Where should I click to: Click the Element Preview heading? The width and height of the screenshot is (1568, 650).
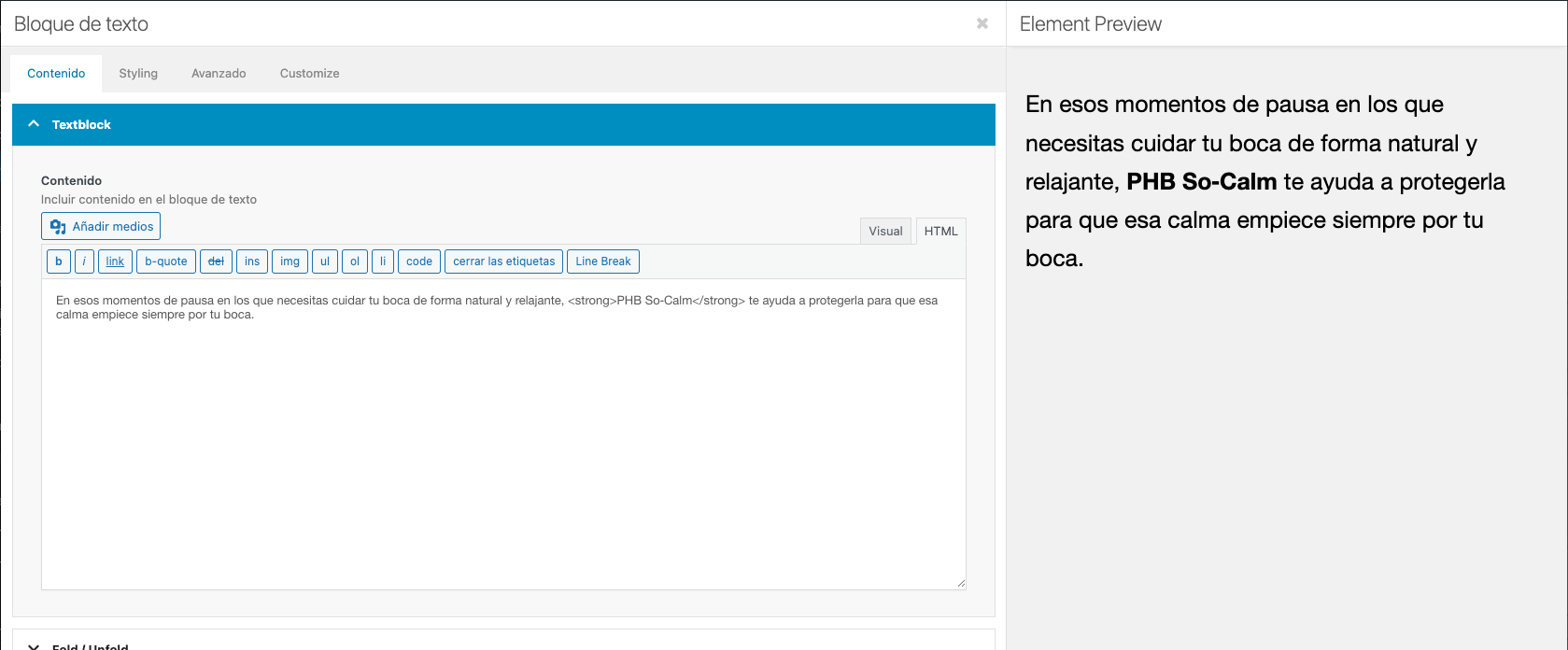point(1091,24)
